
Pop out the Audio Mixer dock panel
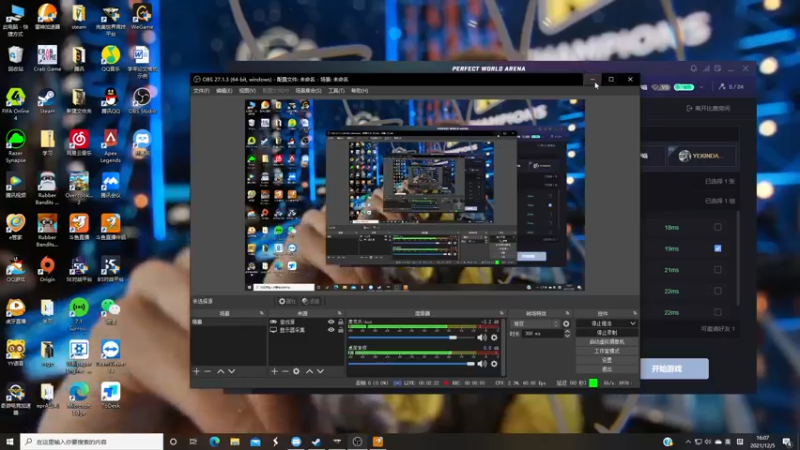502,313
